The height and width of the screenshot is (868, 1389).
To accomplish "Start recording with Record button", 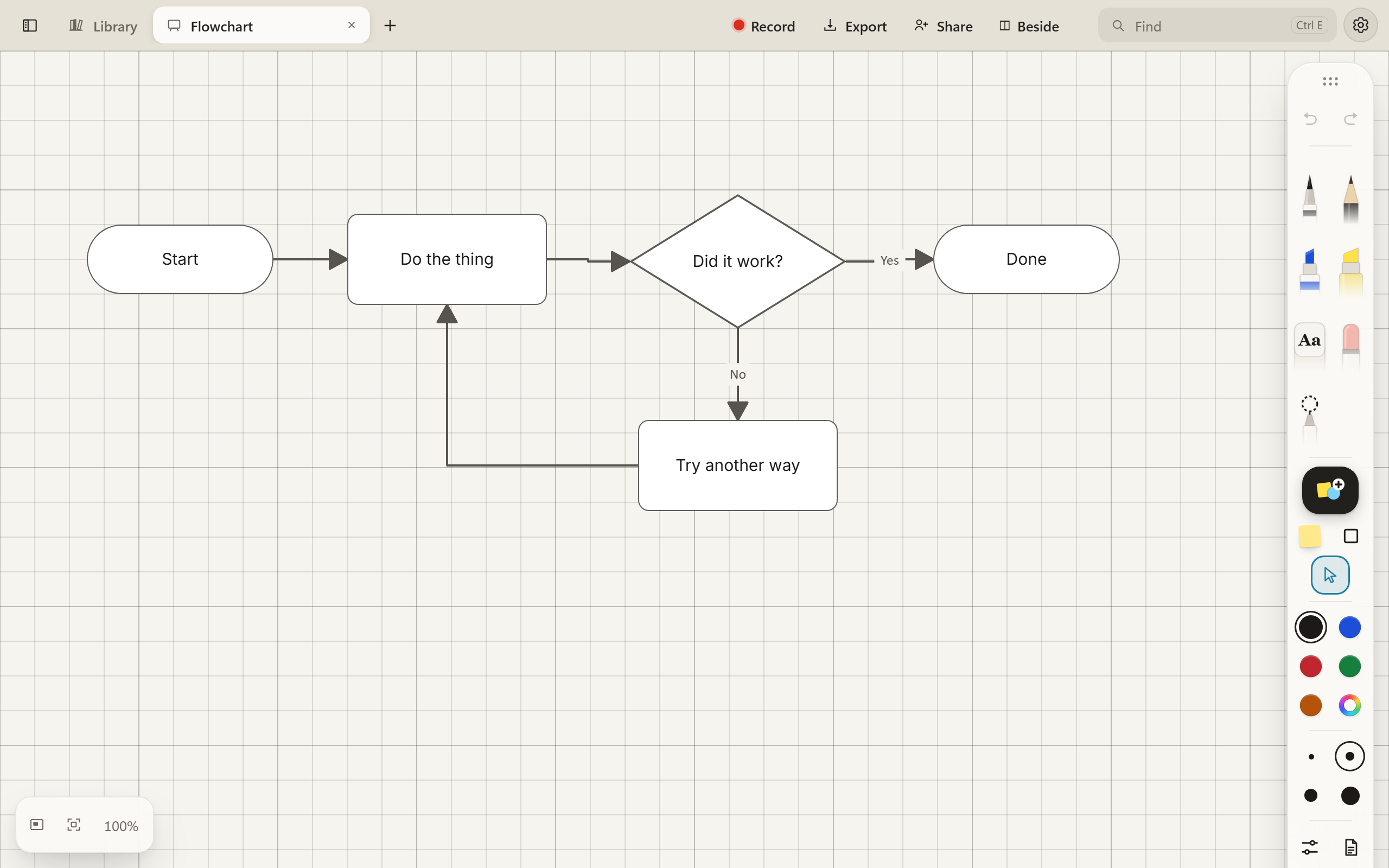I will click(763, 26).
